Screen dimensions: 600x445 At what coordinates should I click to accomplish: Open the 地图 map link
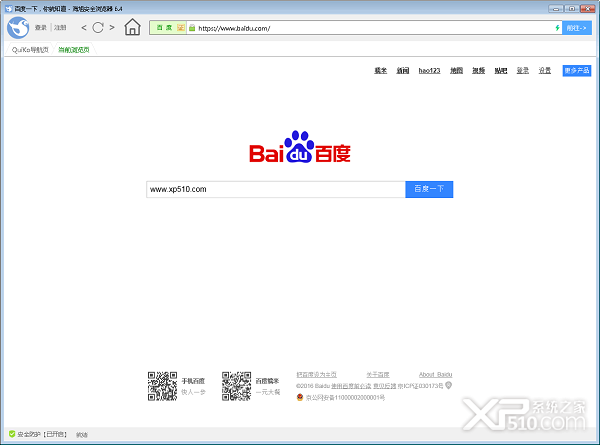[456, 70]
